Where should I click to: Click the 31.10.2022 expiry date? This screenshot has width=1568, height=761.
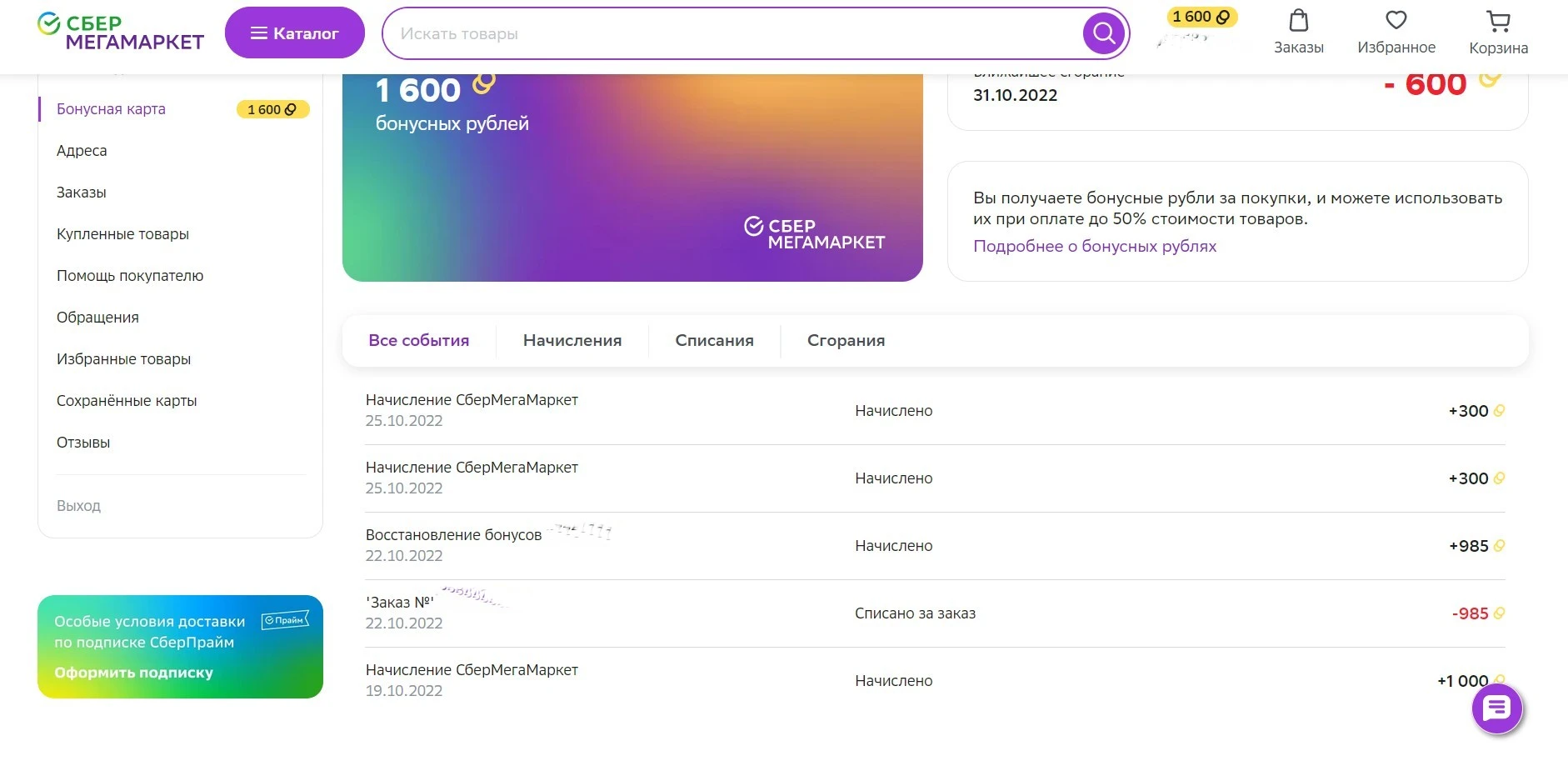tap(1015, 95)
